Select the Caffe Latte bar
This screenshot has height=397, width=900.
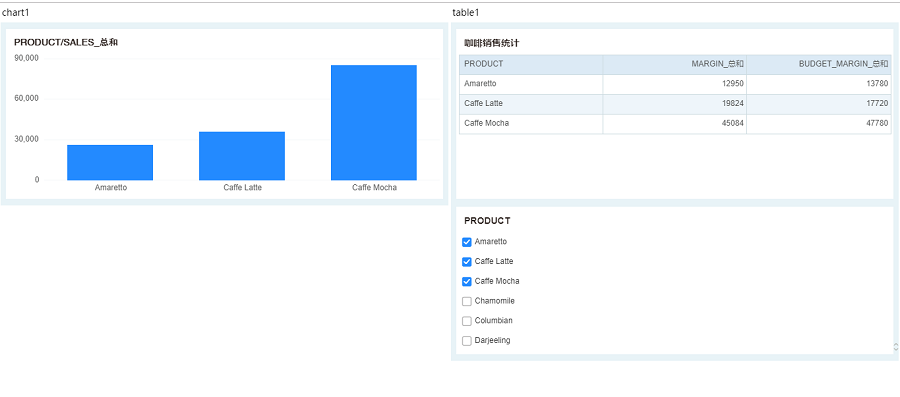click(x=242, y=156)
